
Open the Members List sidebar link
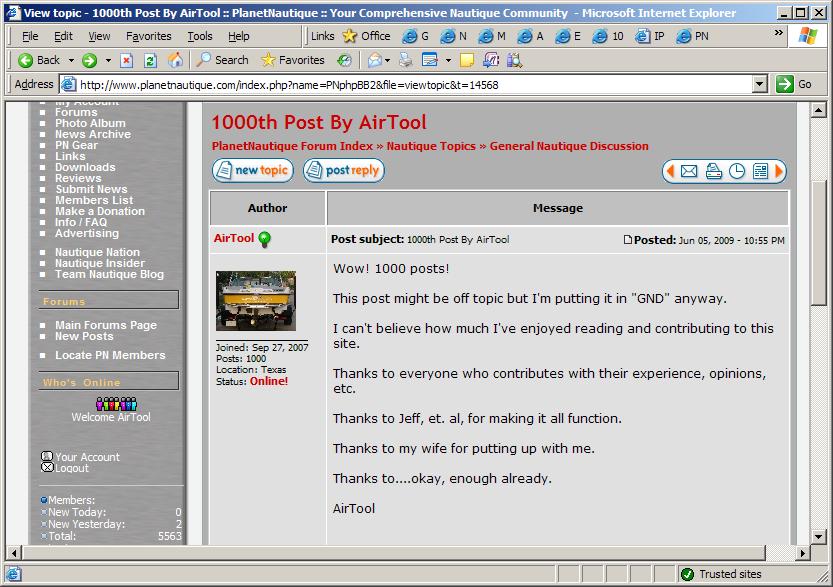coord(94,200)
